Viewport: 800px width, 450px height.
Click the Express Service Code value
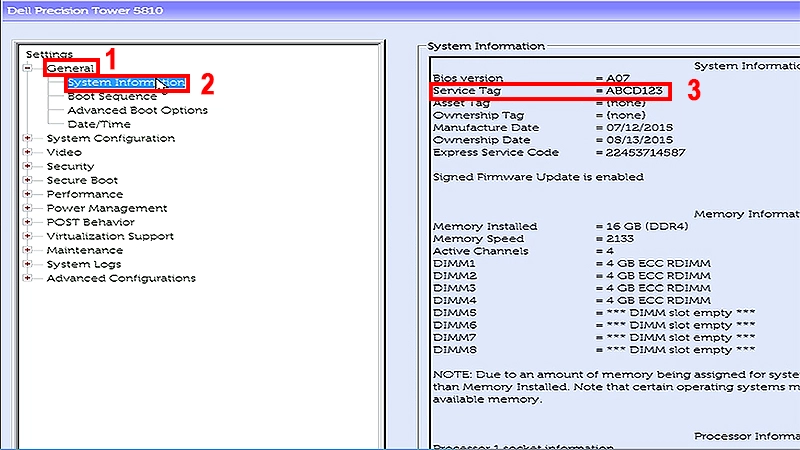pyautogui.click(x=646, y=153)
